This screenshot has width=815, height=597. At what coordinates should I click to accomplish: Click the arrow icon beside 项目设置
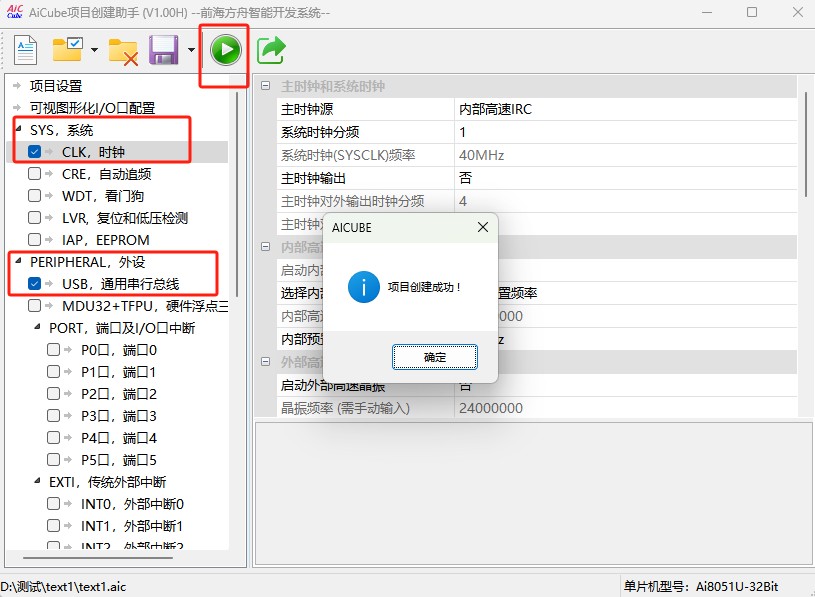coord(17,85)
